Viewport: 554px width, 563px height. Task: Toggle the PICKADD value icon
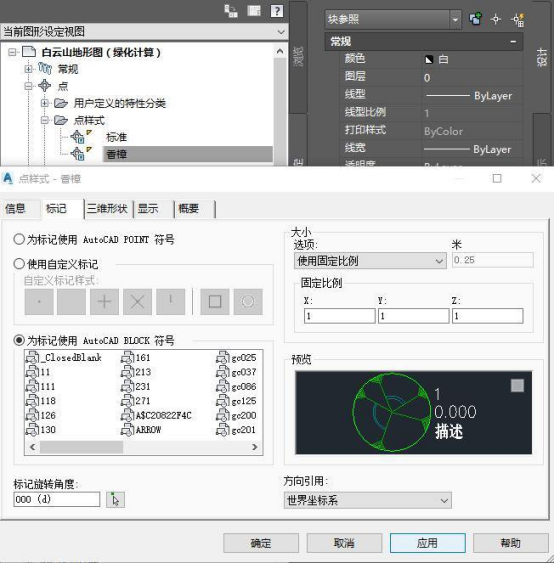(x=475, y=19)
